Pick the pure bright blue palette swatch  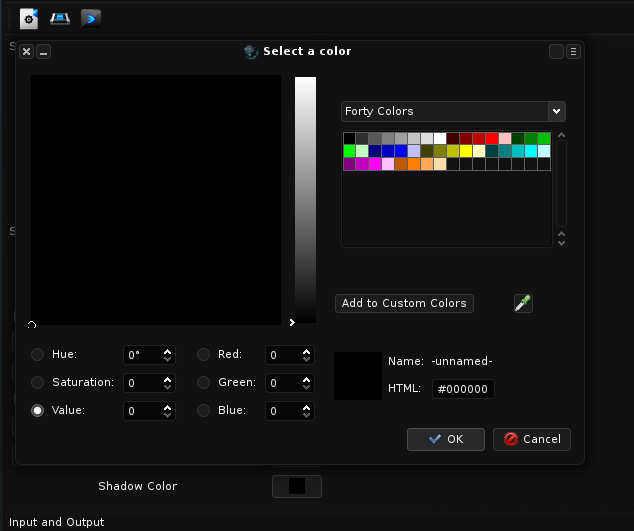(401, 151)
